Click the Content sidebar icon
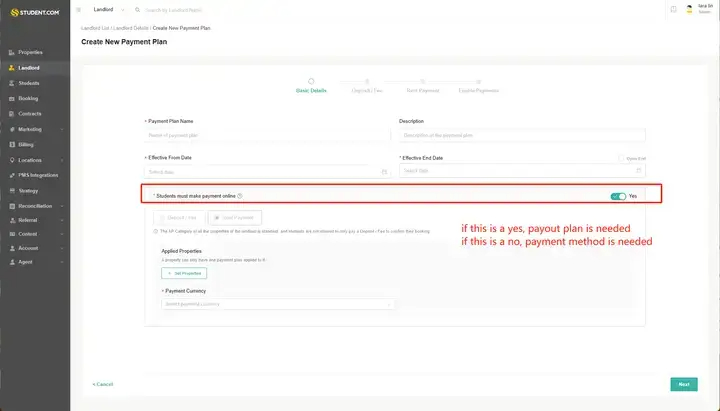 [12, 234]
